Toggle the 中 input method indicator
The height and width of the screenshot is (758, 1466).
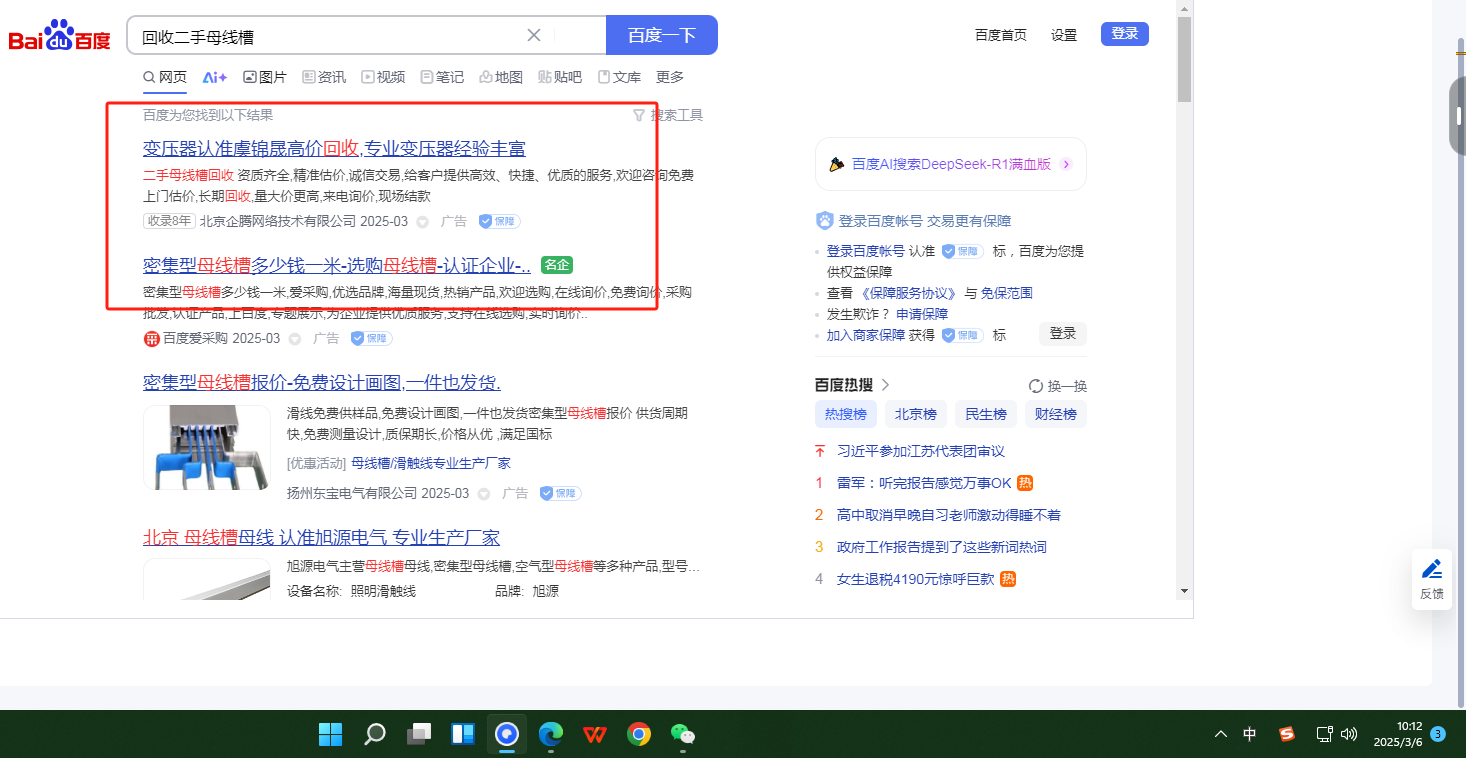[1249, 735]
